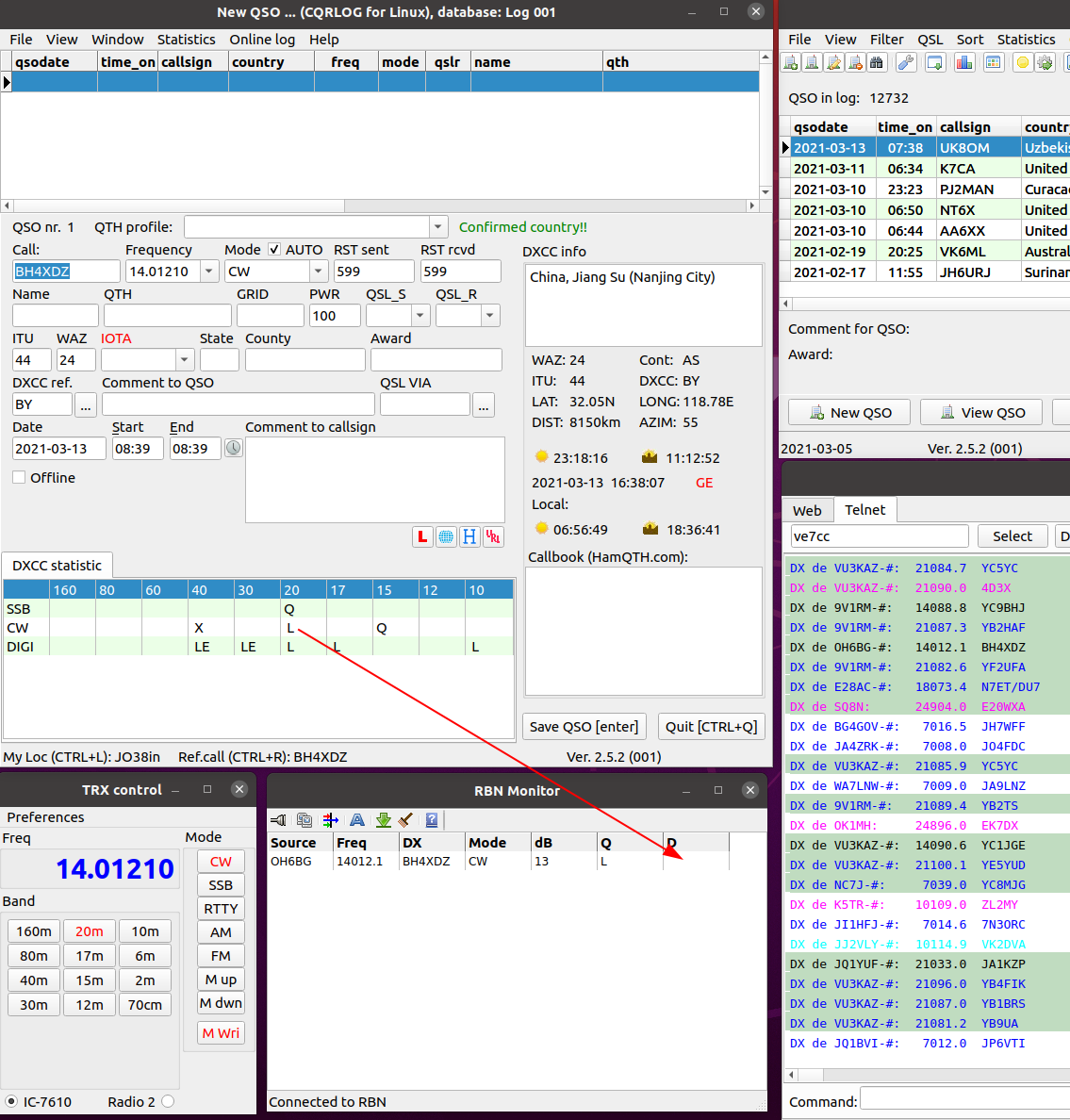
Task: Click the M Wri button in TRX control
Action: click(221, 1033)
